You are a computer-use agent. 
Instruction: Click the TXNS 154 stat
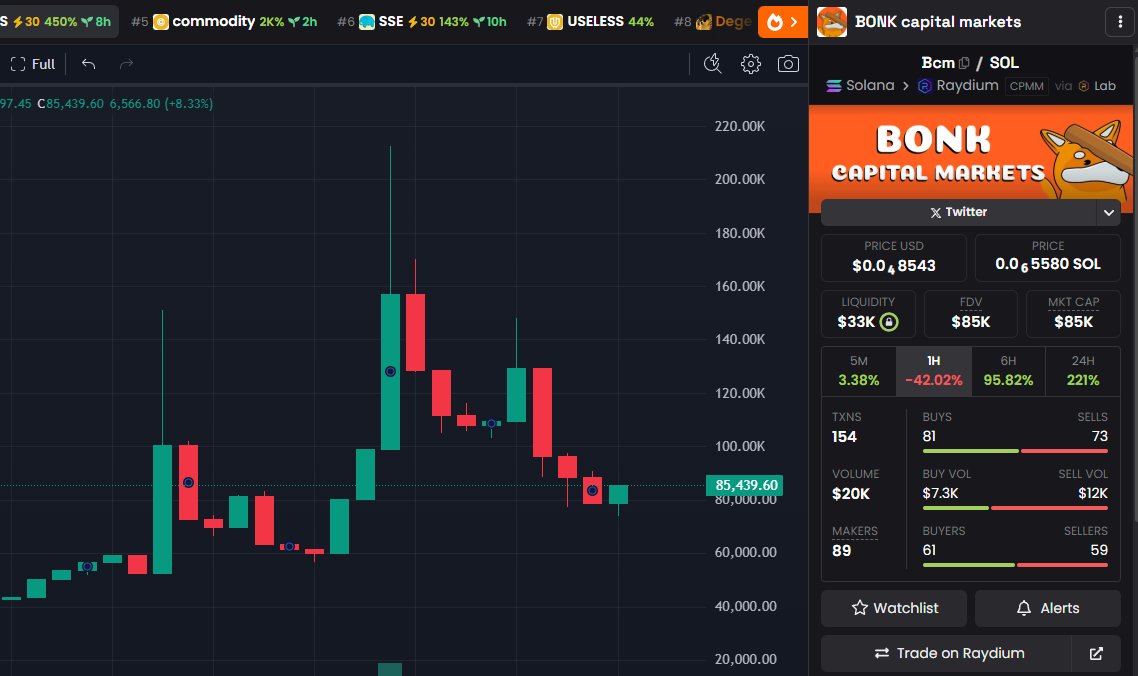pyautogui.click(x=846, y=427)
